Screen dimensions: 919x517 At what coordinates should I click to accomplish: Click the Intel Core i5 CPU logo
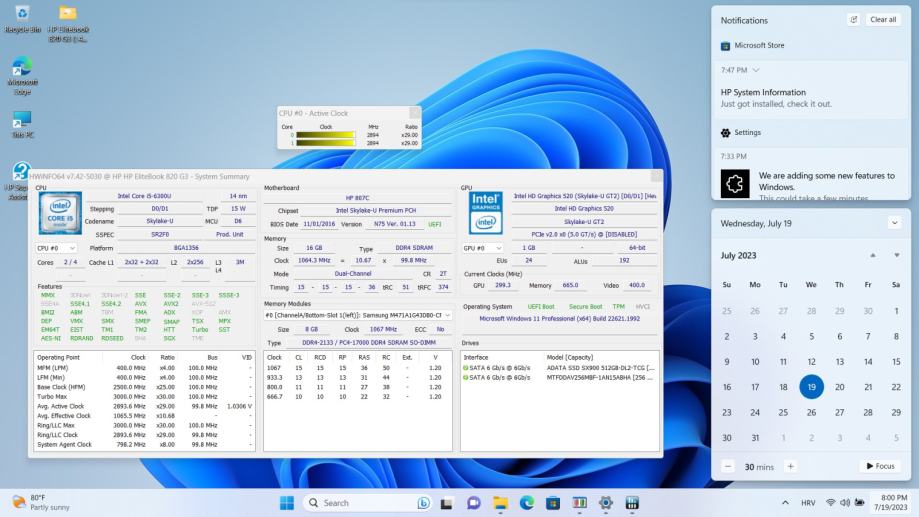[60, 214]
